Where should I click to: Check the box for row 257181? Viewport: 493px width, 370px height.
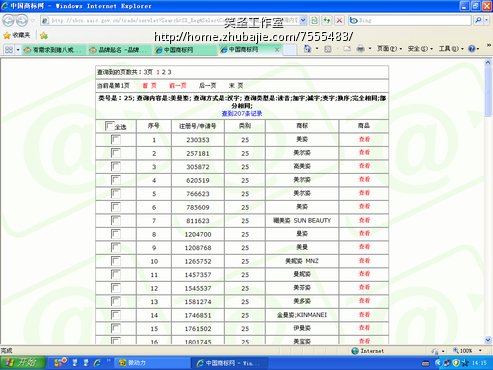(x=116, y=153)
